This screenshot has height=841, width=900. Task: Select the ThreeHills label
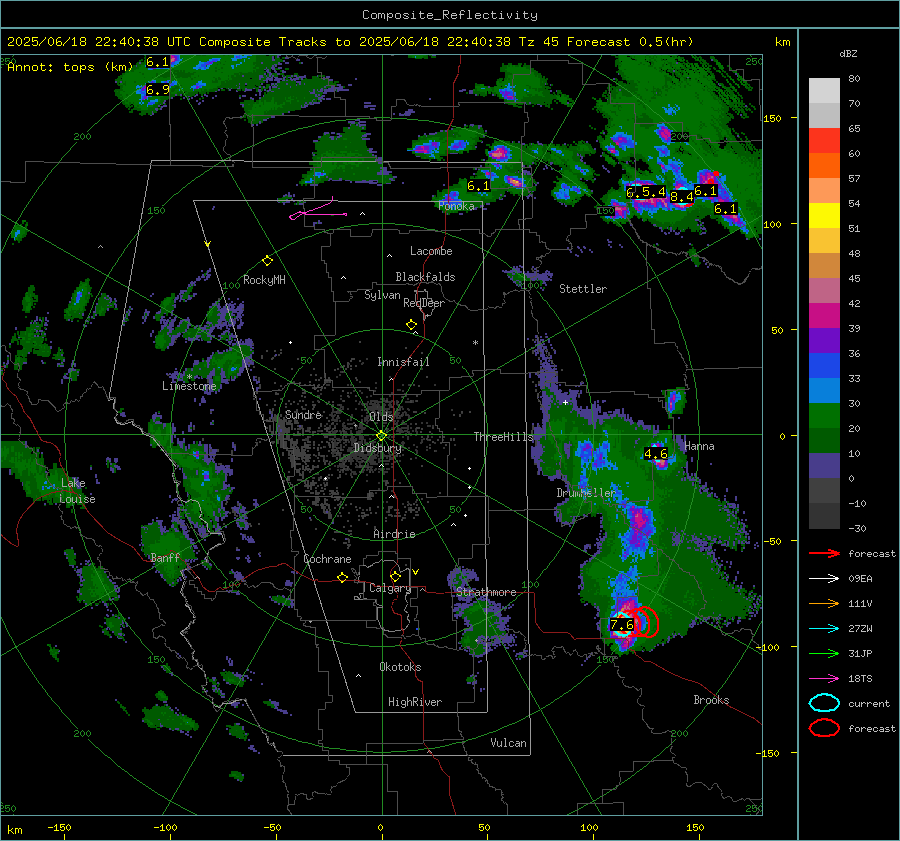pyautogui.click(x=503, y=437)
